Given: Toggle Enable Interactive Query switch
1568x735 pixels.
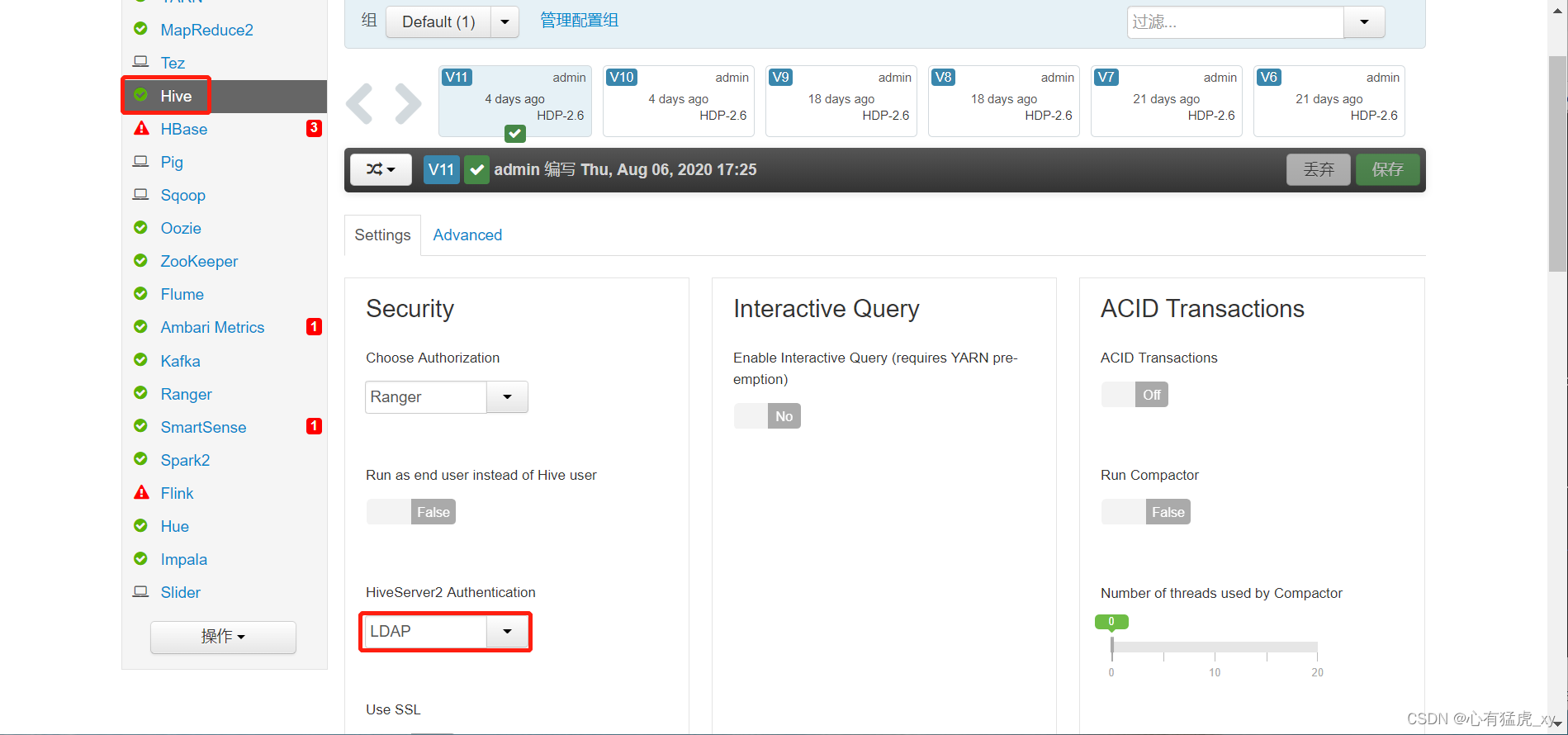Looking at the screenshot, I should (767, 416).
